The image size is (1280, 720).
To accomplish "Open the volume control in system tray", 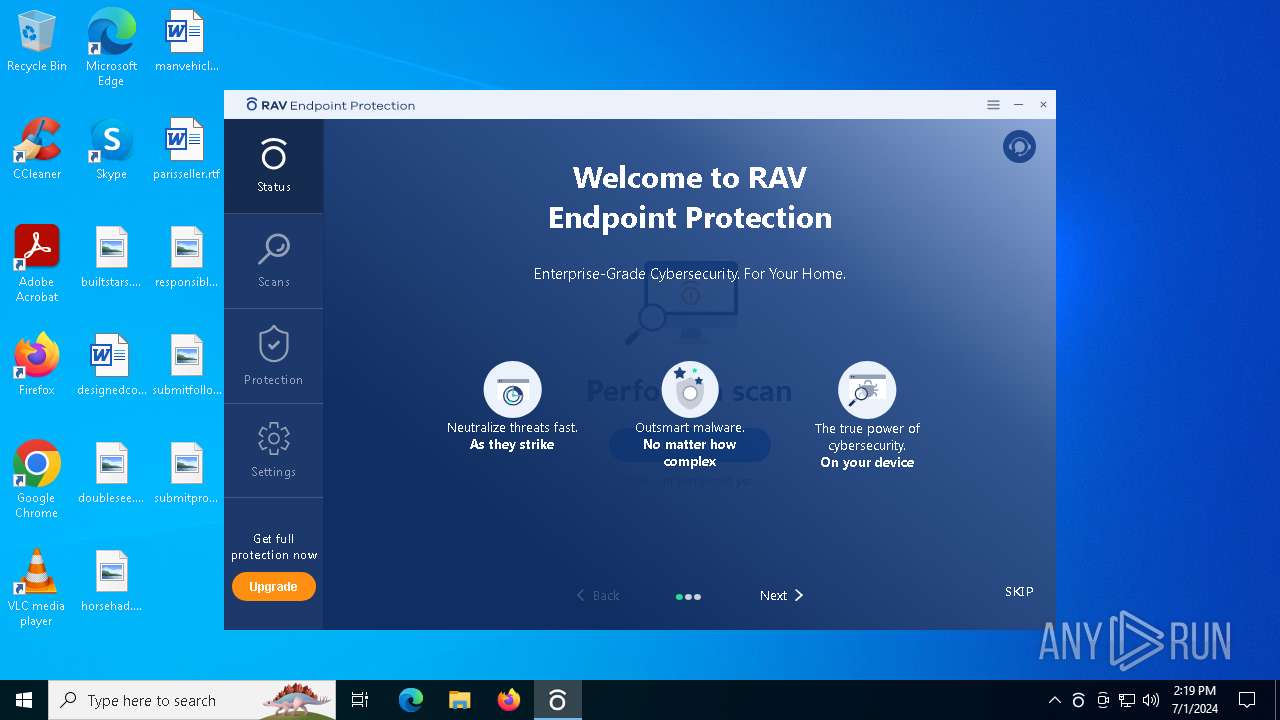I will 1151,700.
